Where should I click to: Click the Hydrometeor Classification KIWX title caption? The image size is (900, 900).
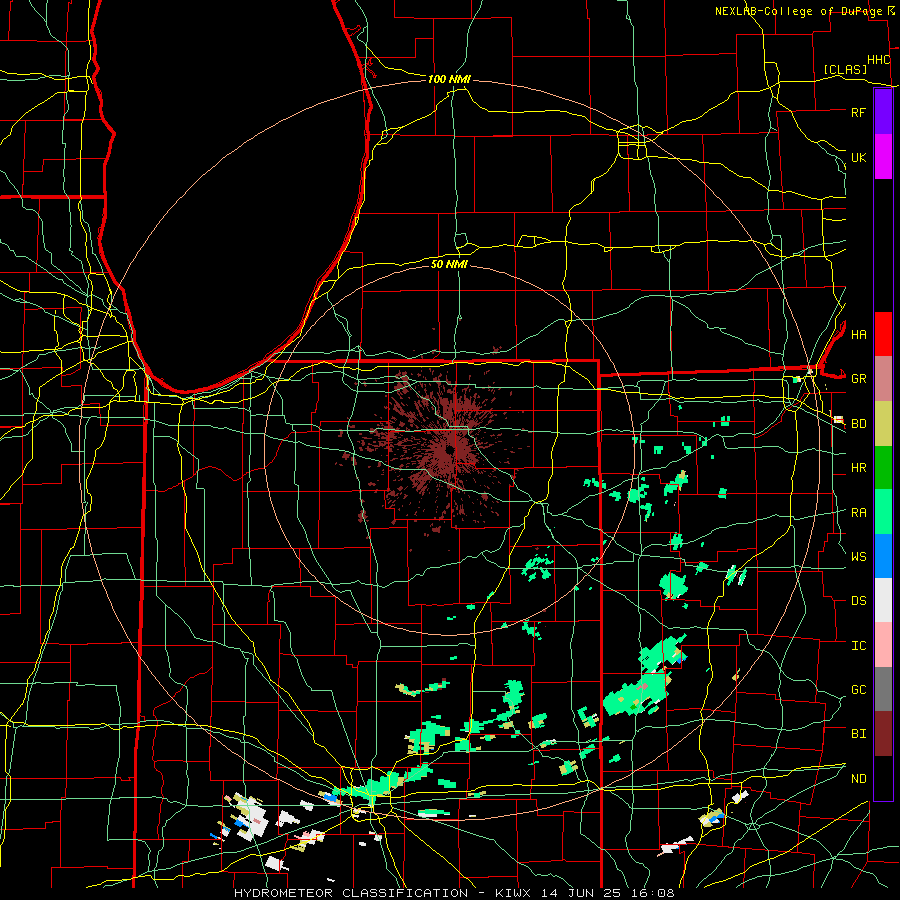click(454, 893)
